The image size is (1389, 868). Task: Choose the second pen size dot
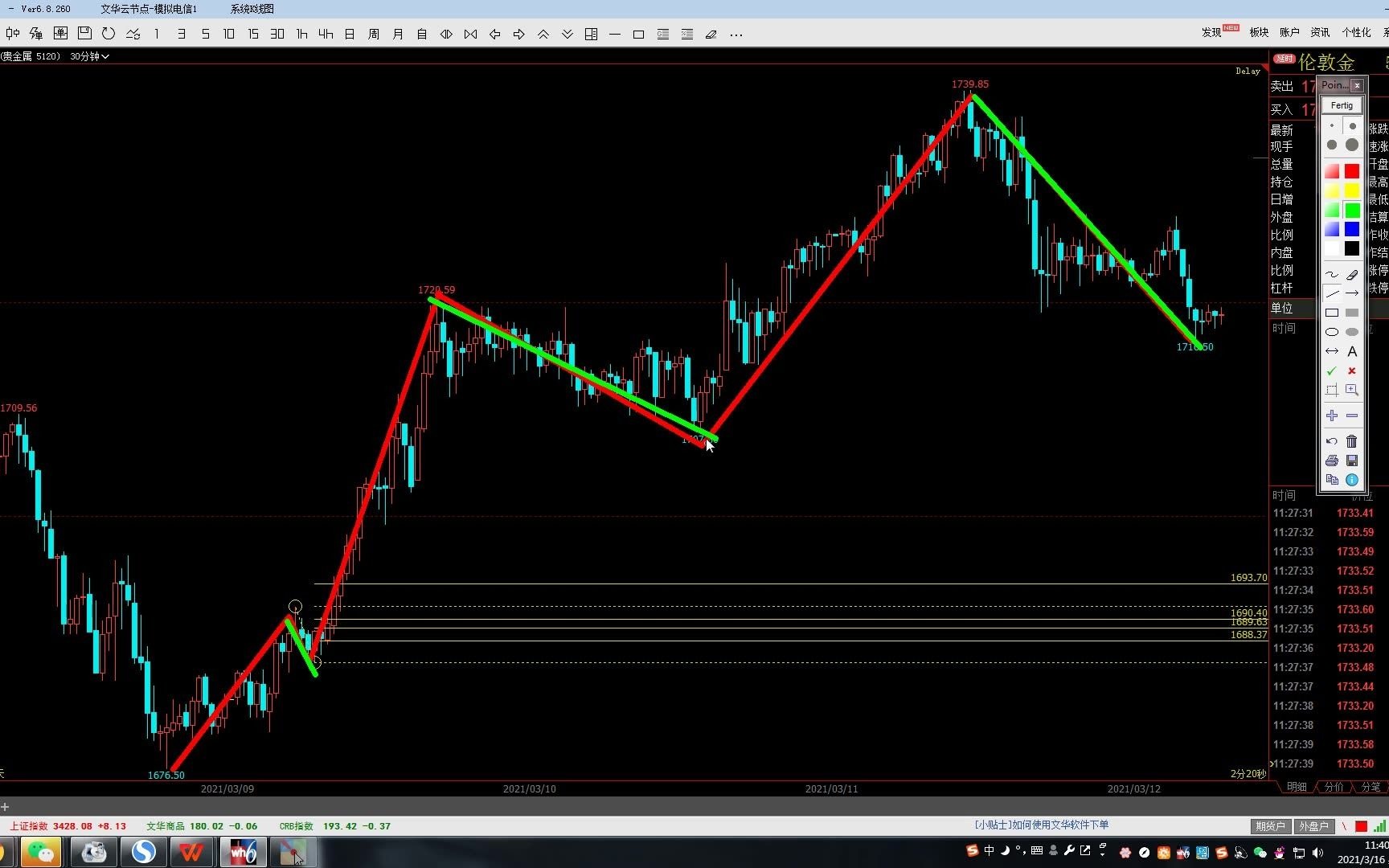click(1352, 126)
